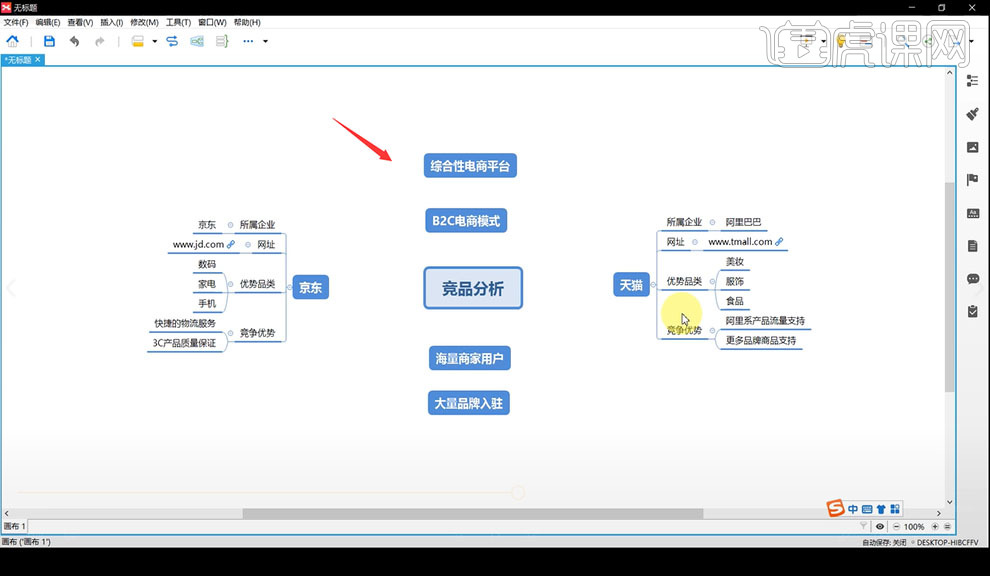Undo the last action
This screenshot has width=990, height=576.
75,41
